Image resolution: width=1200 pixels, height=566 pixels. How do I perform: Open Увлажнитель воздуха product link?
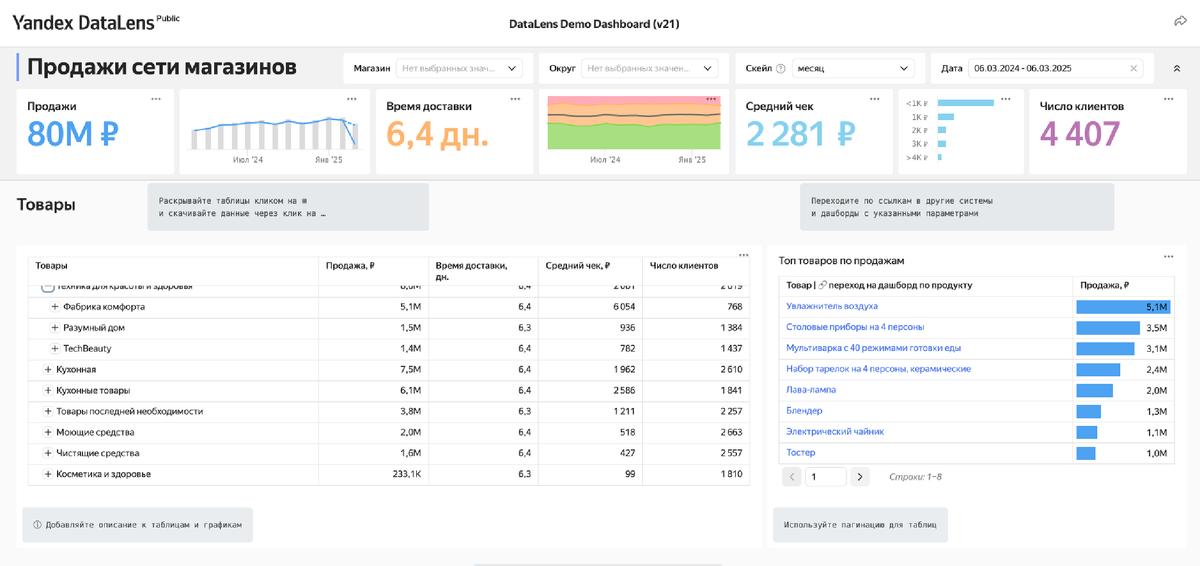tap(832, 306)
